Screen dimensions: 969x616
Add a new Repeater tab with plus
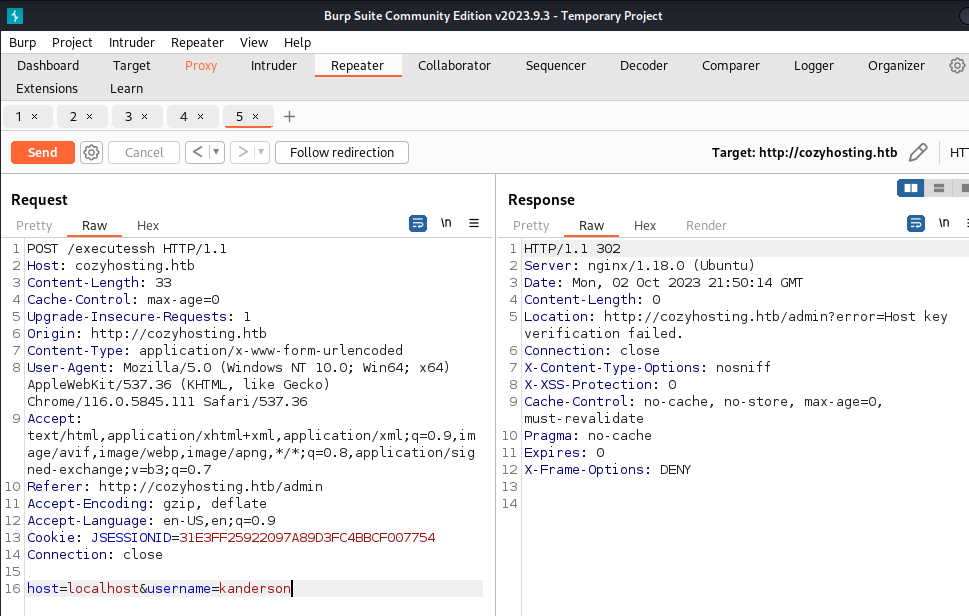(289, 117)
